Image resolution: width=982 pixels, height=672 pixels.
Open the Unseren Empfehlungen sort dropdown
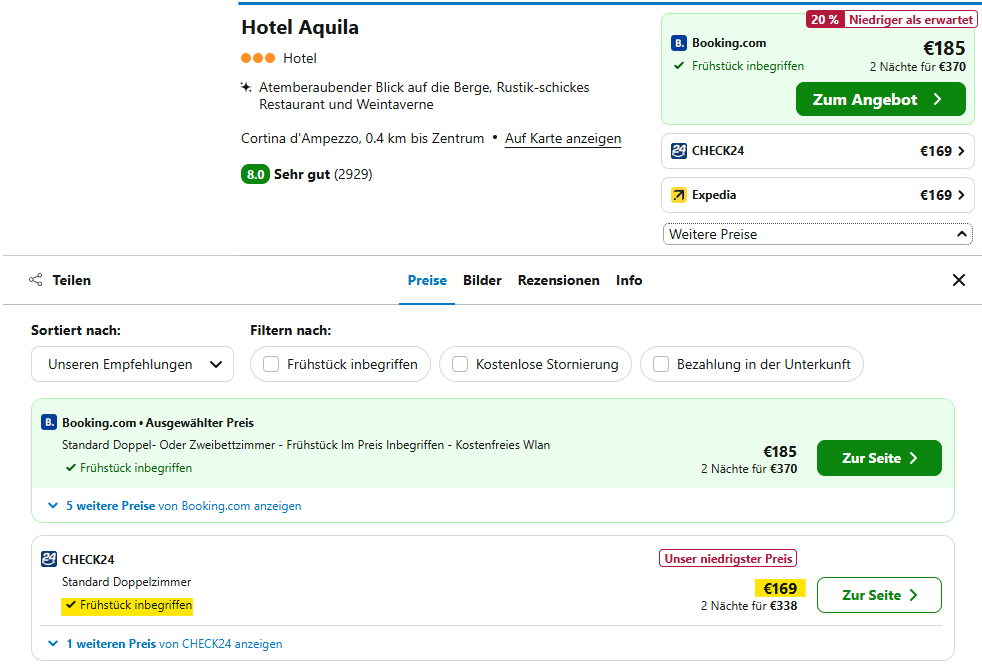(x=132, y=364)
